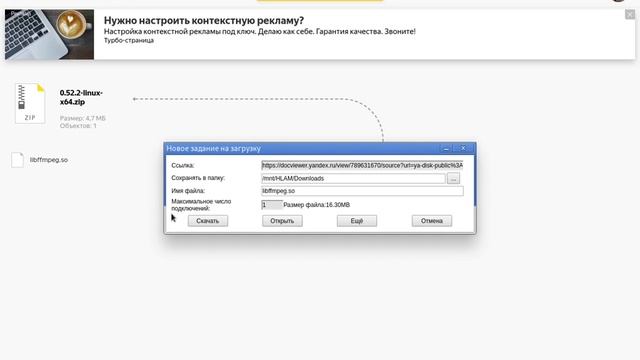Click the Сохранять в папку path field

click(x=353, y=178)
